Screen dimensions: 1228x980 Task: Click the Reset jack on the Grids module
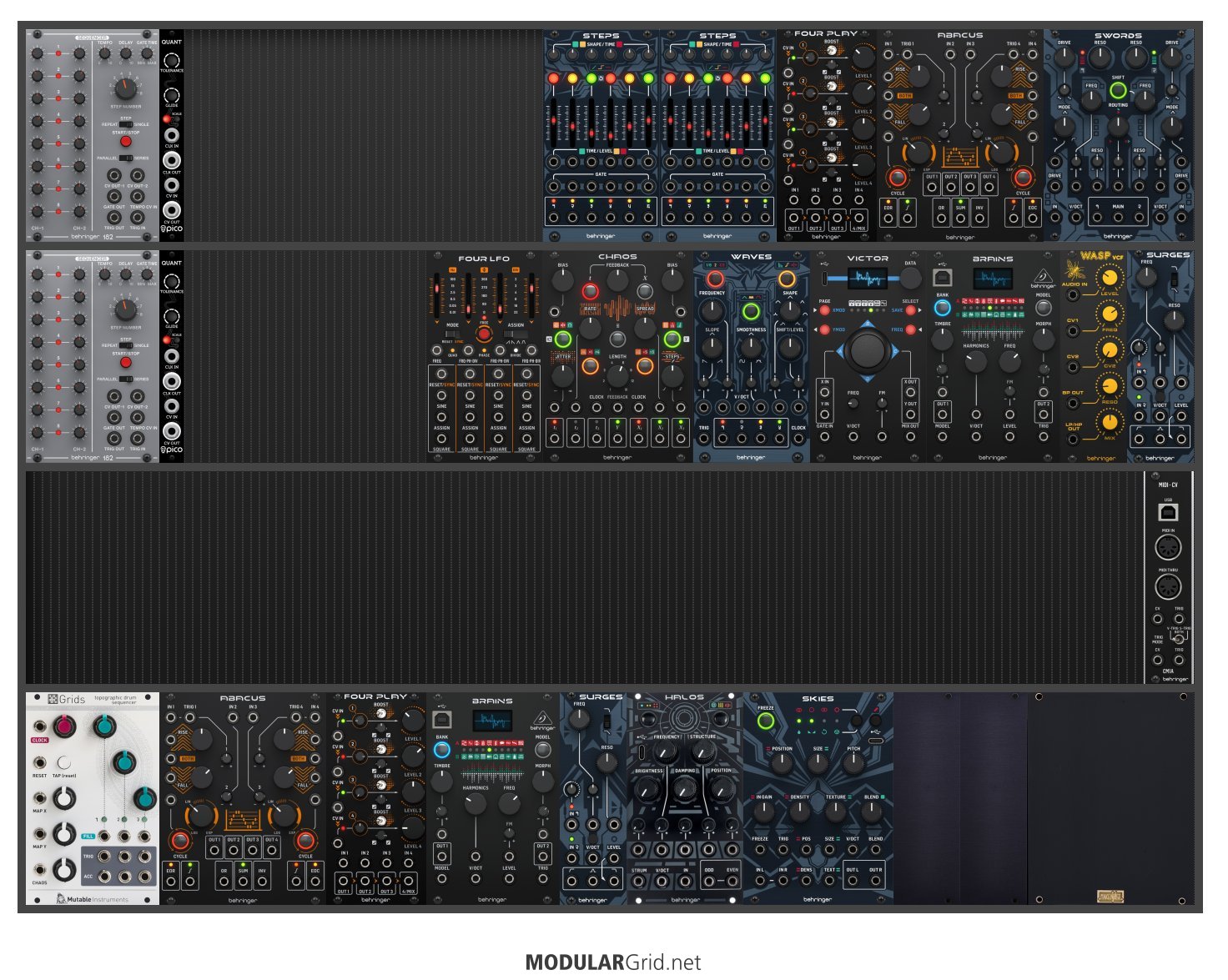point(40,762)
